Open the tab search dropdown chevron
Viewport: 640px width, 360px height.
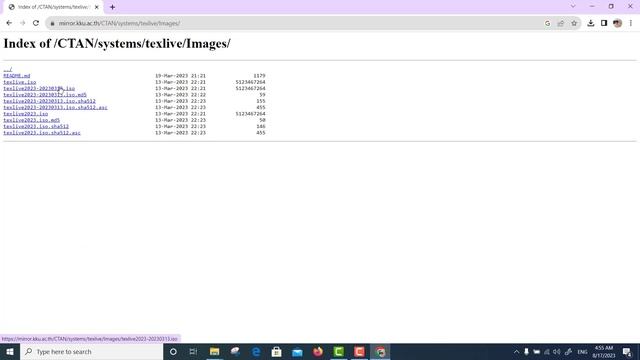[573, 6]
